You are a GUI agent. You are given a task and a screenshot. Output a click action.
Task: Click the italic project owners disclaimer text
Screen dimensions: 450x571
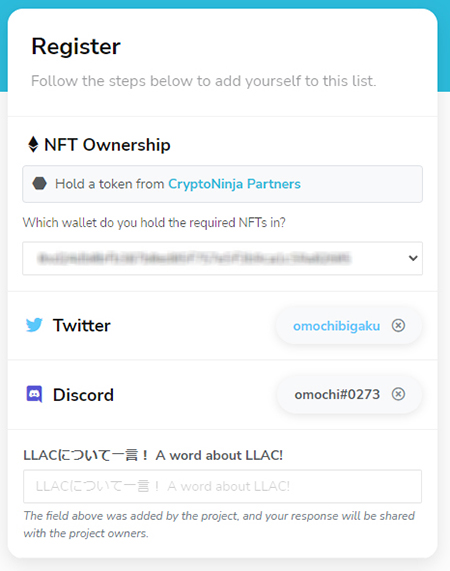219,524
